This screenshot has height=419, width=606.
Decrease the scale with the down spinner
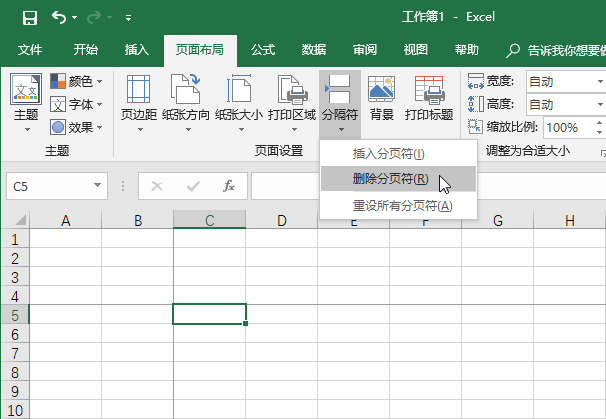click(x=599, y=133)
